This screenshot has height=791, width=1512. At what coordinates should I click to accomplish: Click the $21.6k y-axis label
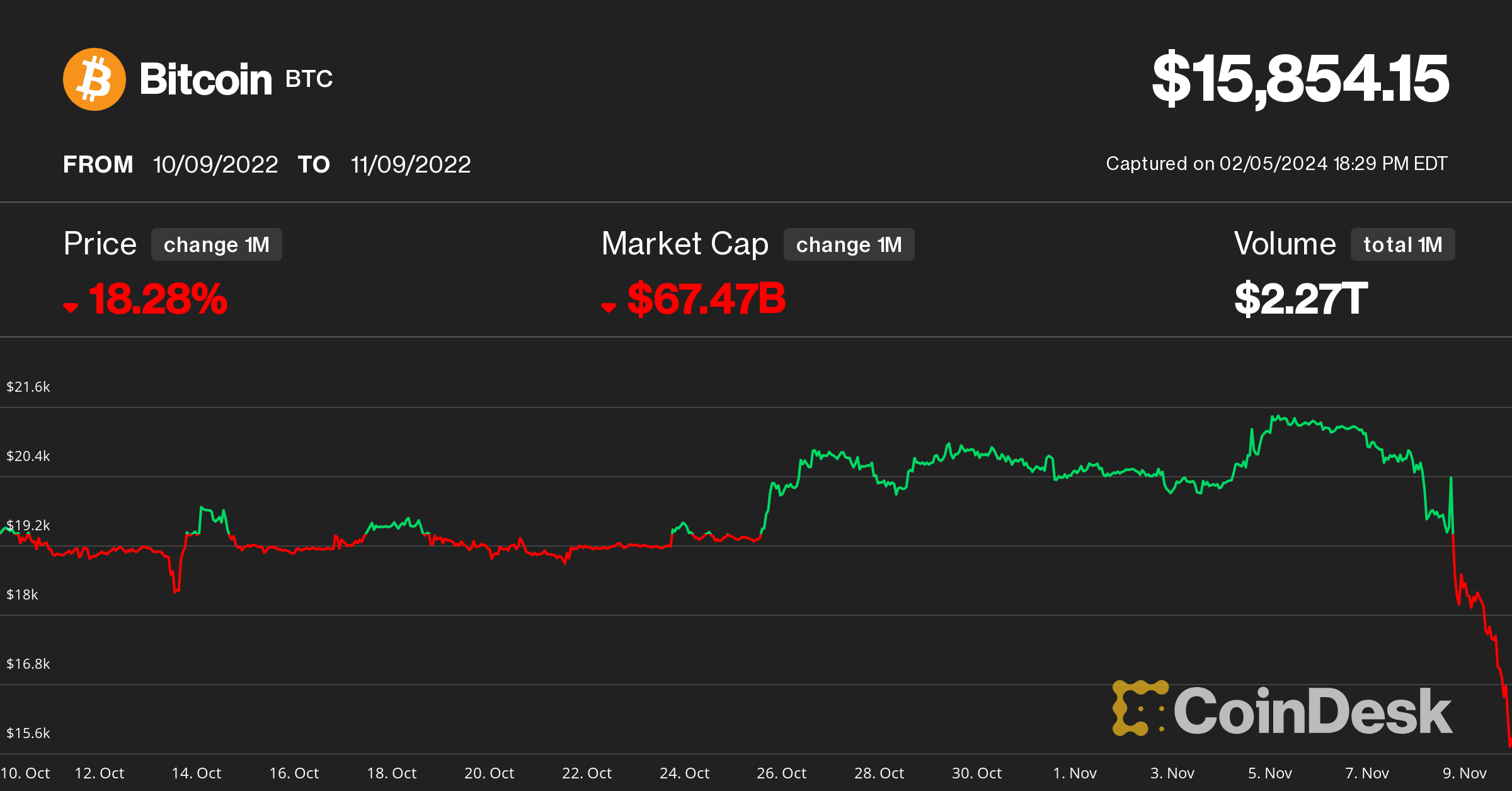coord(28,387)
